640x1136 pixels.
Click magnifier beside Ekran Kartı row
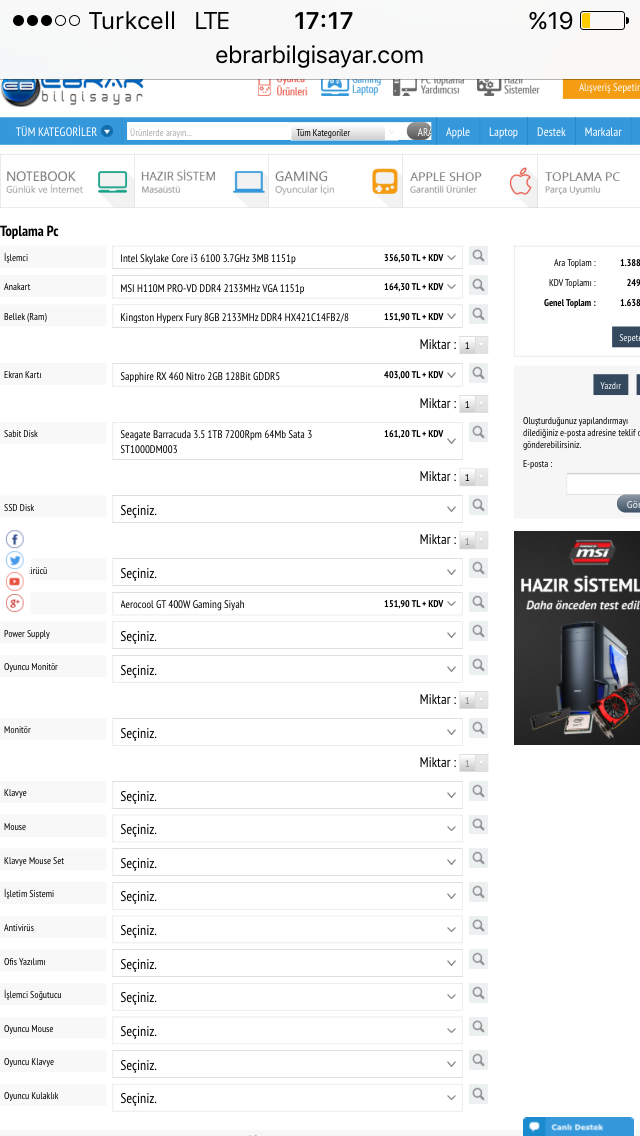478,373
